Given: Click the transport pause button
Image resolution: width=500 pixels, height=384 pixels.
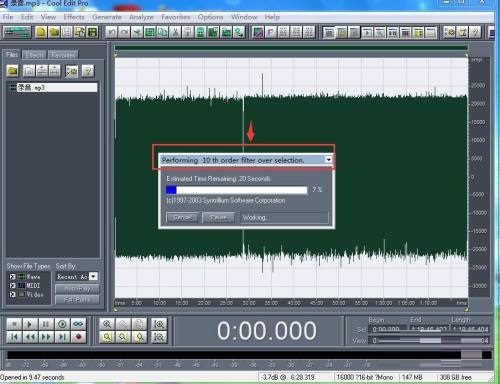Looking at the screenshot, I should (x=46, y=324).
